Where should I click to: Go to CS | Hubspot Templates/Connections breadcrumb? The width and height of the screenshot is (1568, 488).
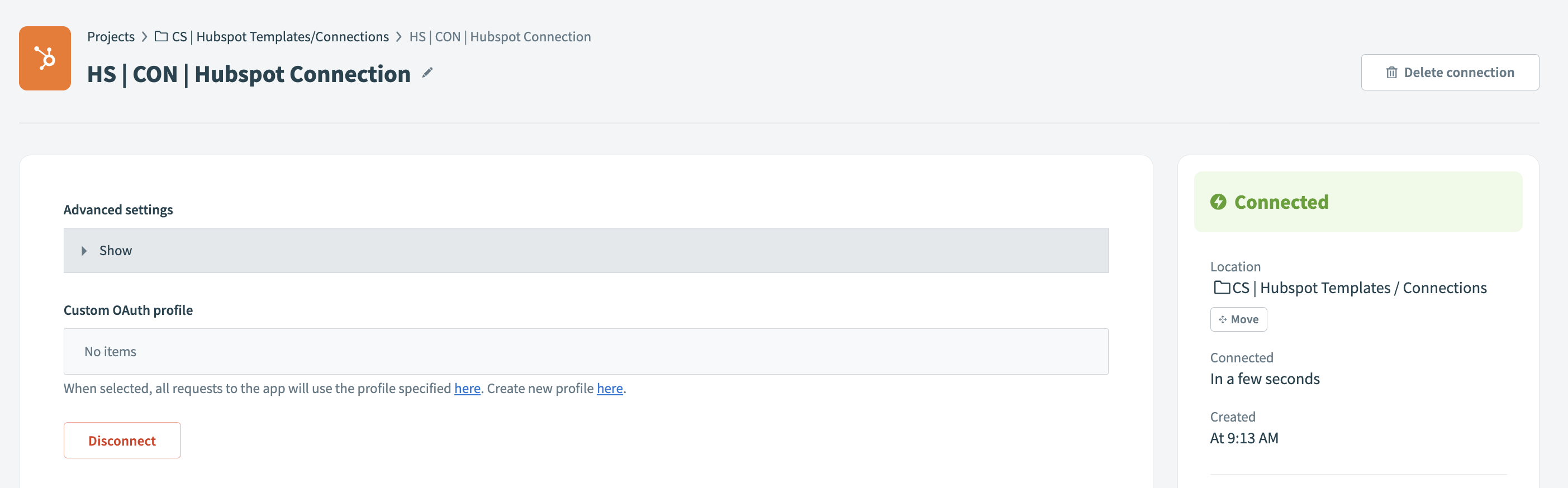(280, 36)
